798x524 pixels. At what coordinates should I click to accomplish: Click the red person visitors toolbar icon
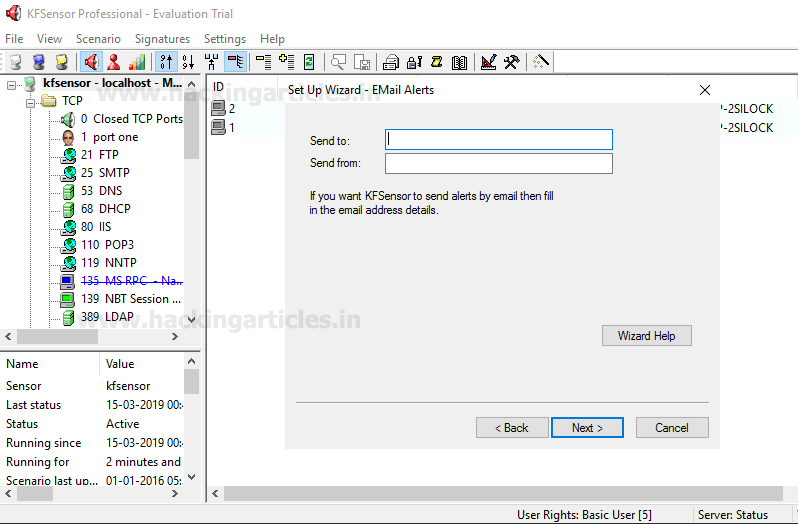(x=114, y=62)
